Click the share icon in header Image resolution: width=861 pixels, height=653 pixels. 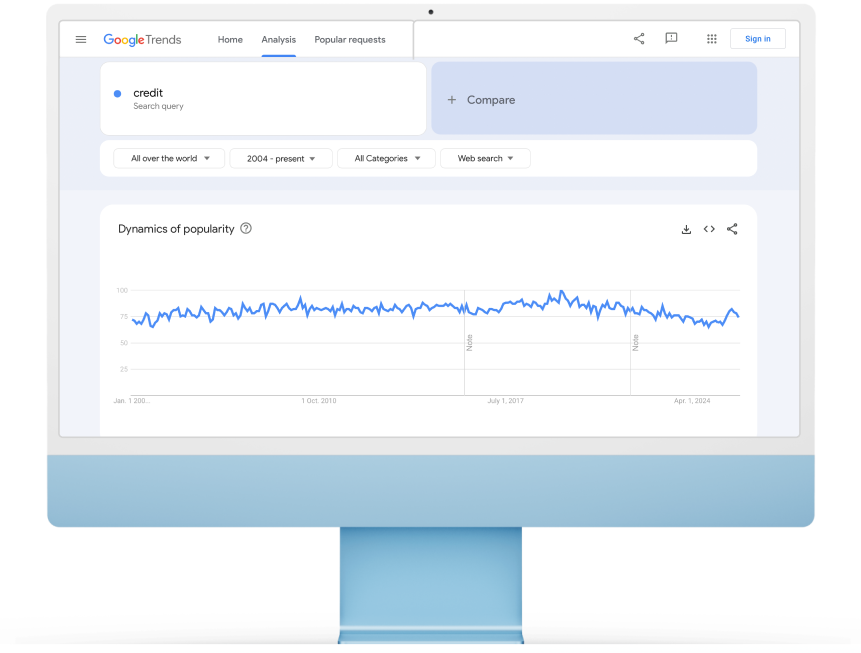click(x=639, y=39)
